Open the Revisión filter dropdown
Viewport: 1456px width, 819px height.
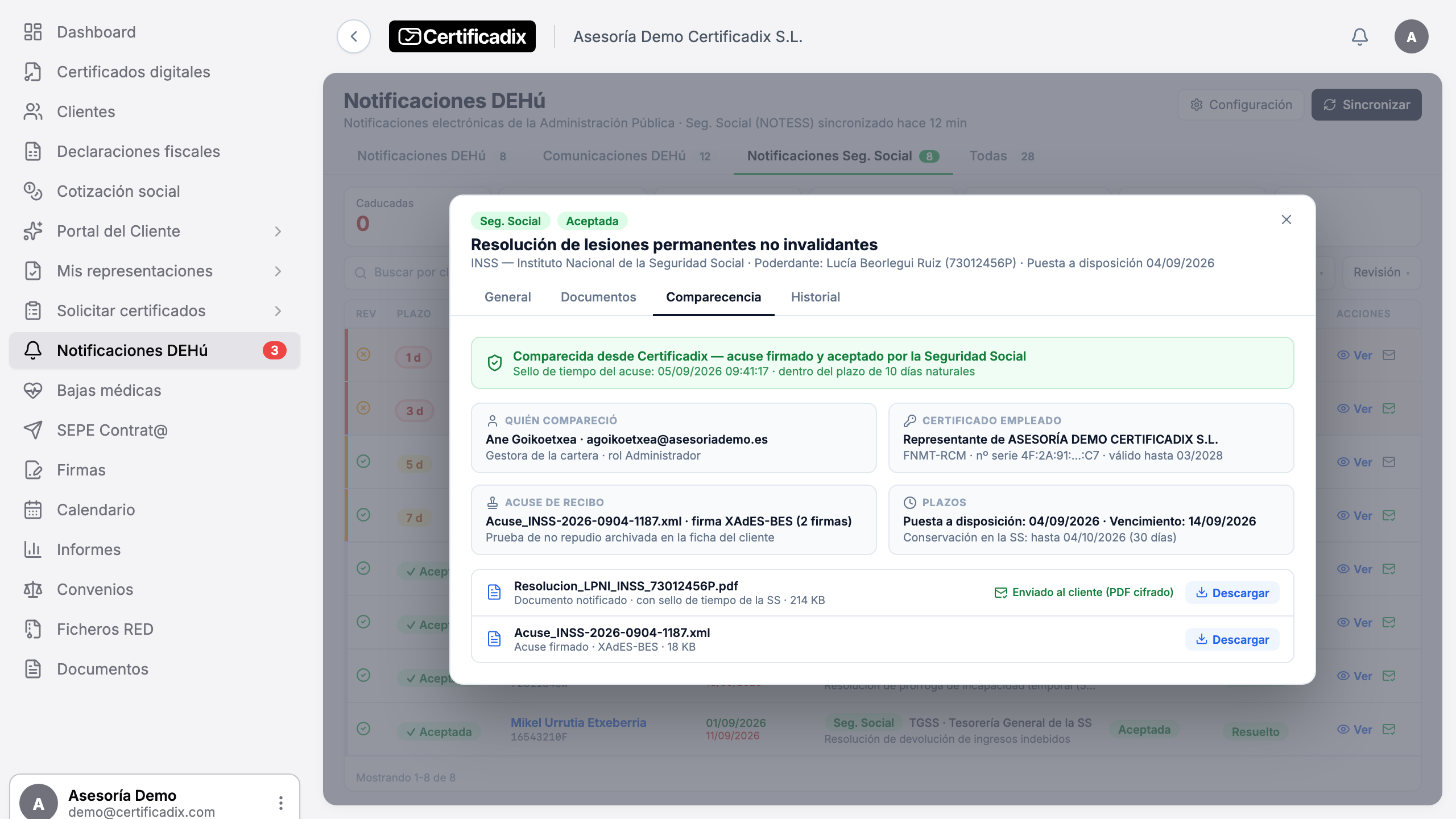1381,272
